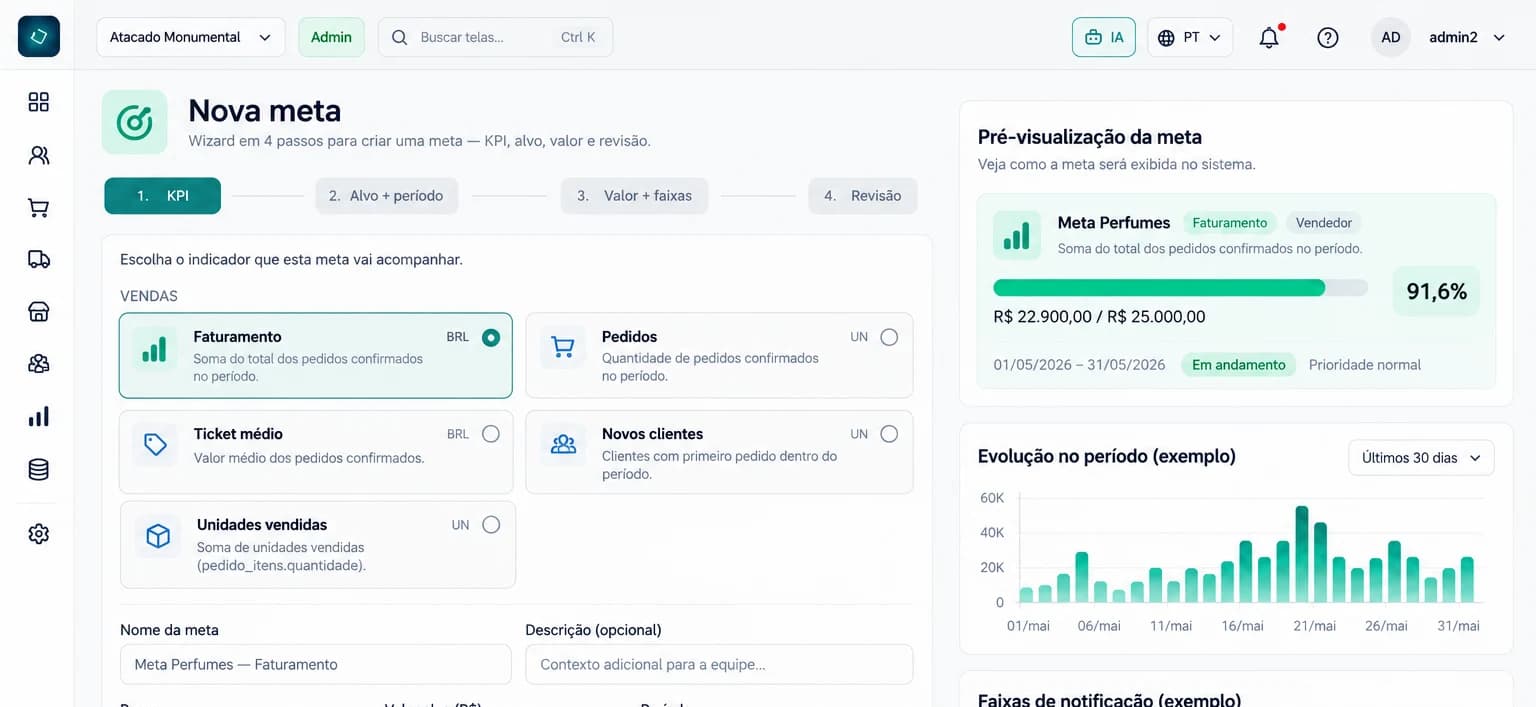Image resolution: width=1536 pixels, height=707 pixels.
Task: Click the Admin badge
Action: click(331, 37)
